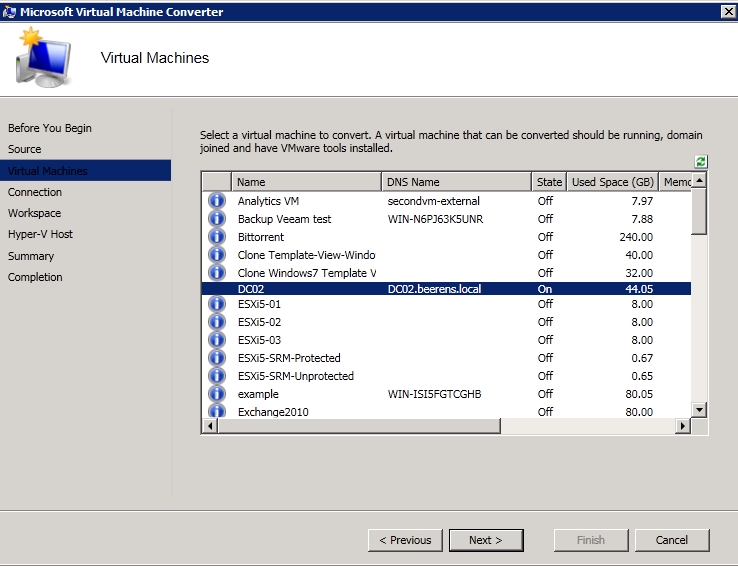Click the grayed-out Finish button
The image size is (738, 567).
pos(591,540)
